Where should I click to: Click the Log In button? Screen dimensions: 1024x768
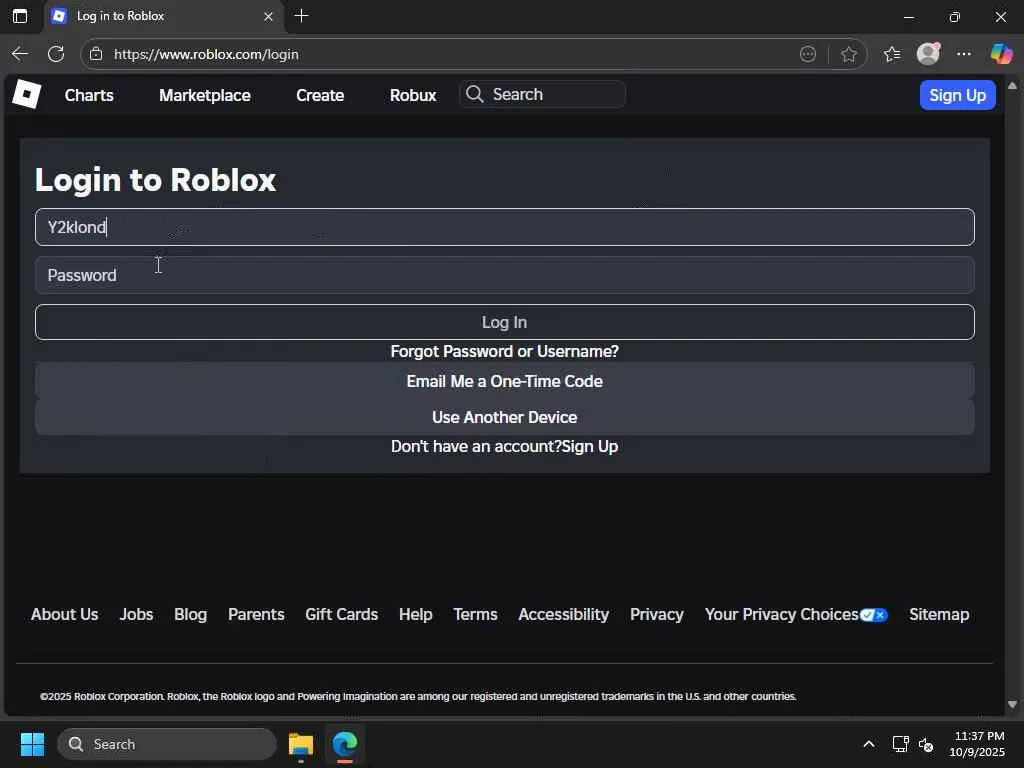click(505, 322)
